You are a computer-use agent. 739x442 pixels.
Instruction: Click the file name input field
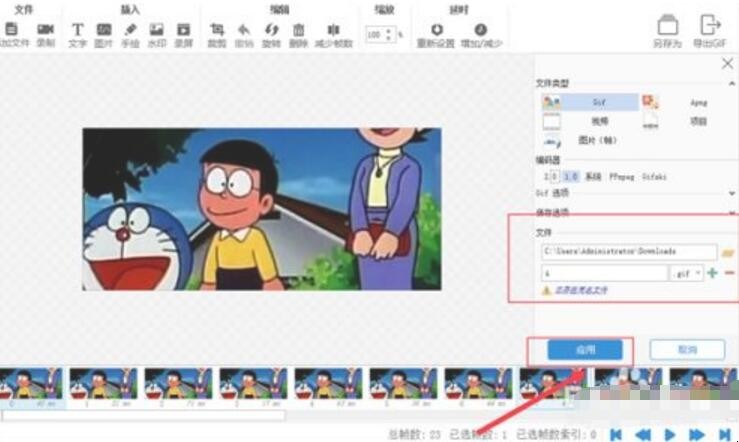tap(605, 273)
